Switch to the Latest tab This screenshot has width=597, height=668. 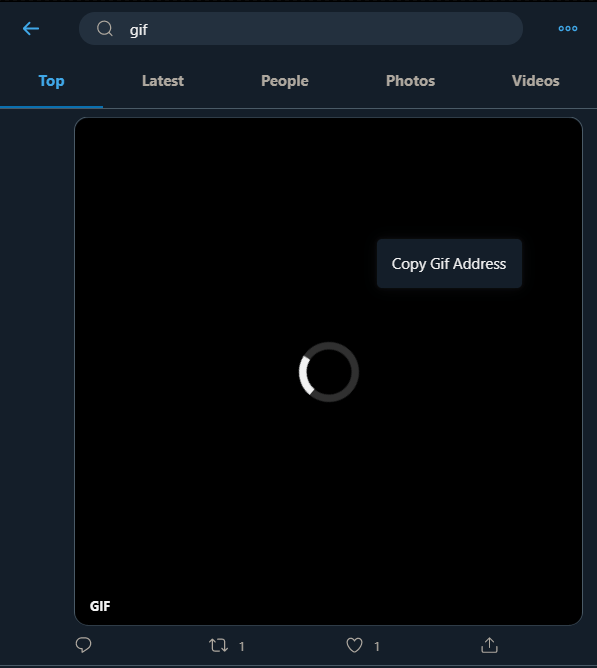163,81
